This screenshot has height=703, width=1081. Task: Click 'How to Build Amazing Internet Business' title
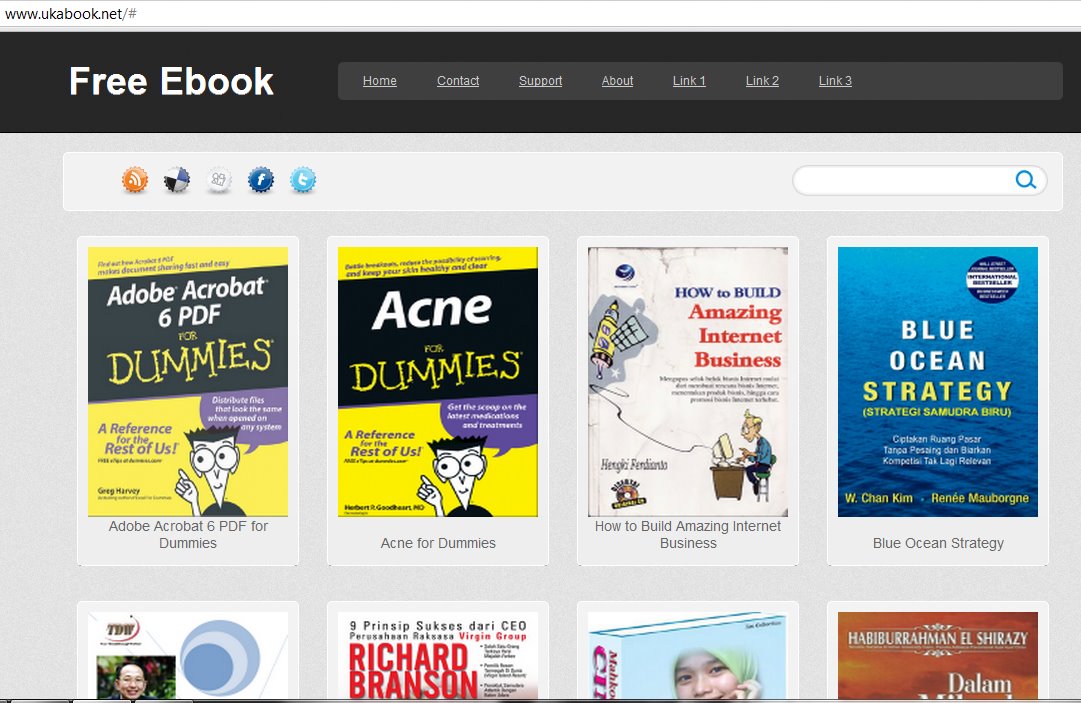pos(688,534)
